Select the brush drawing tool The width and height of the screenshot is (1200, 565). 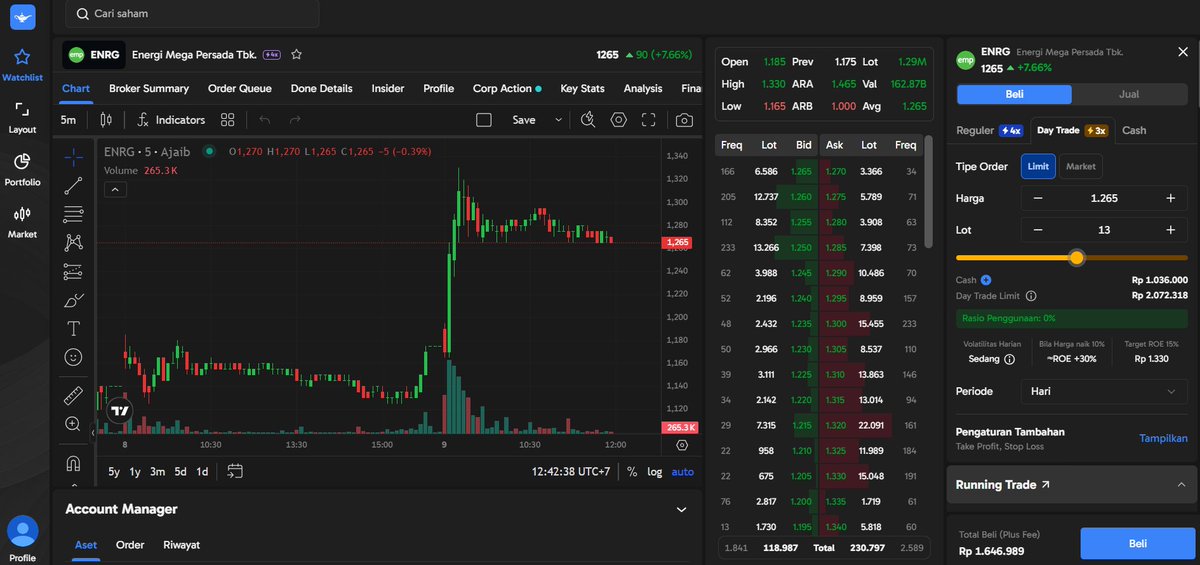(x=73, y=300)
